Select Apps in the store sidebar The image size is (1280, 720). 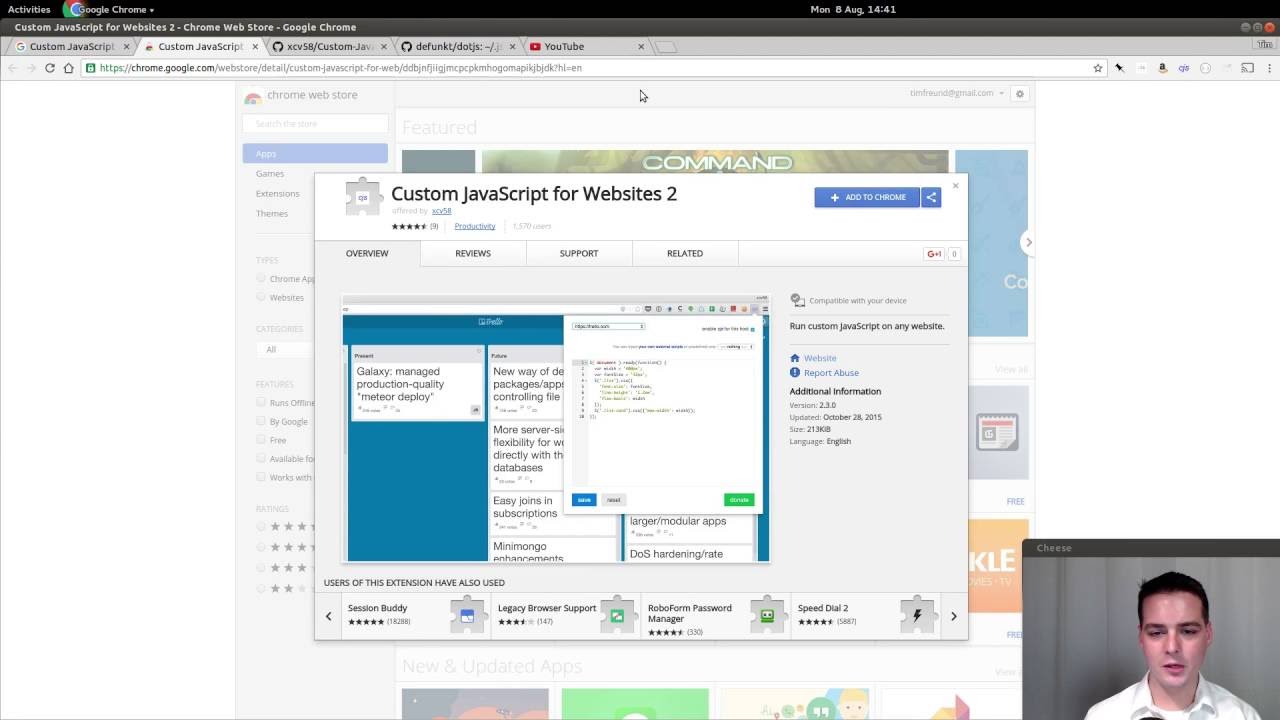tap(315, 153)
